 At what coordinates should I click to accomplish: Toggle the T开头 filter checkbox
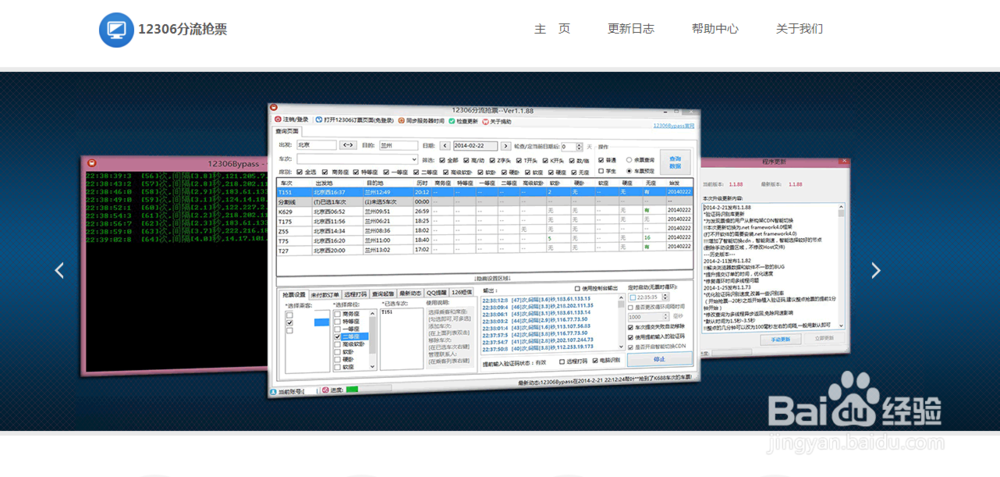click(520, 161)
